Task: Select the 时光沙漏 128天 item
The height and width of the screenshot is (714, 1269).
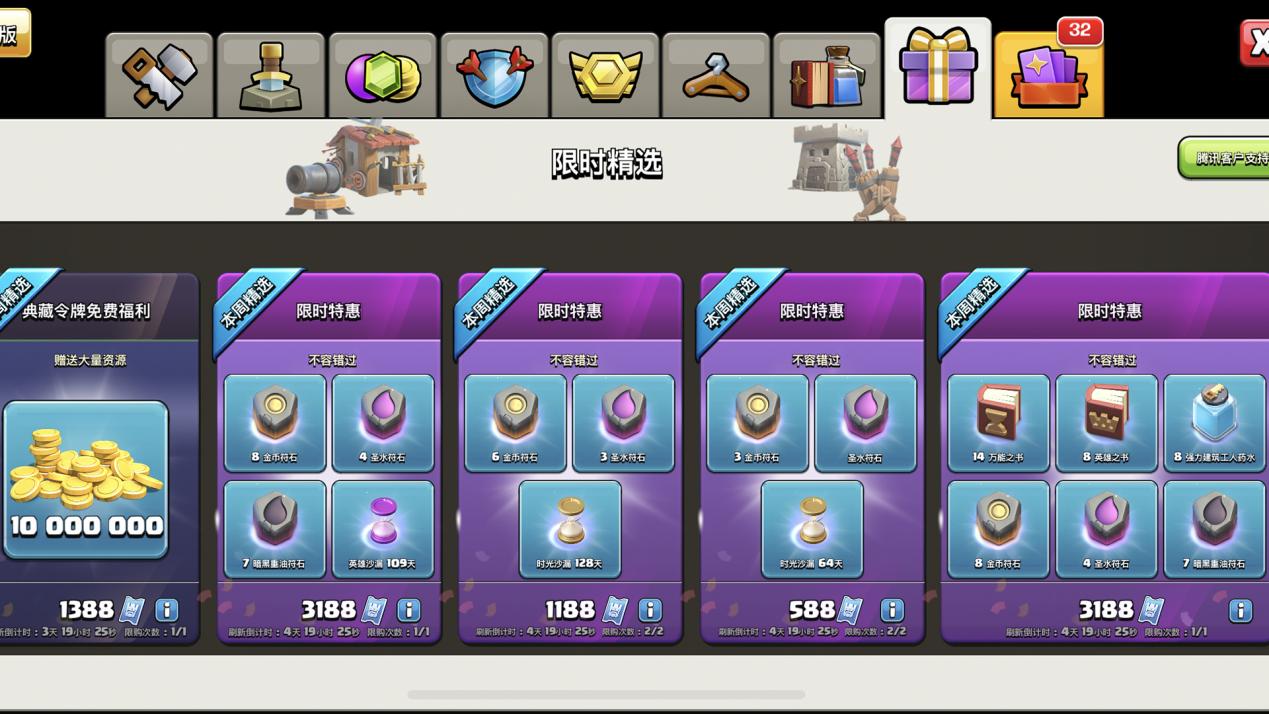Action: pyautogui.click(x=570, y=529)
